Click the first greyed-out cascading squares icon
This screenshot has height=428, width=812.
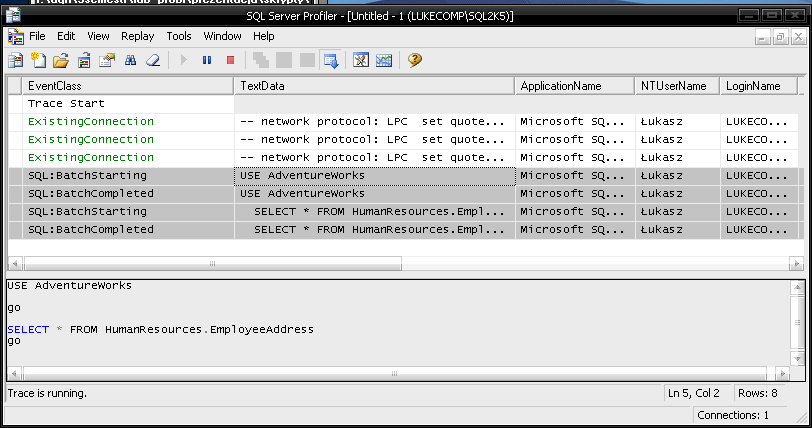[260, 60]
